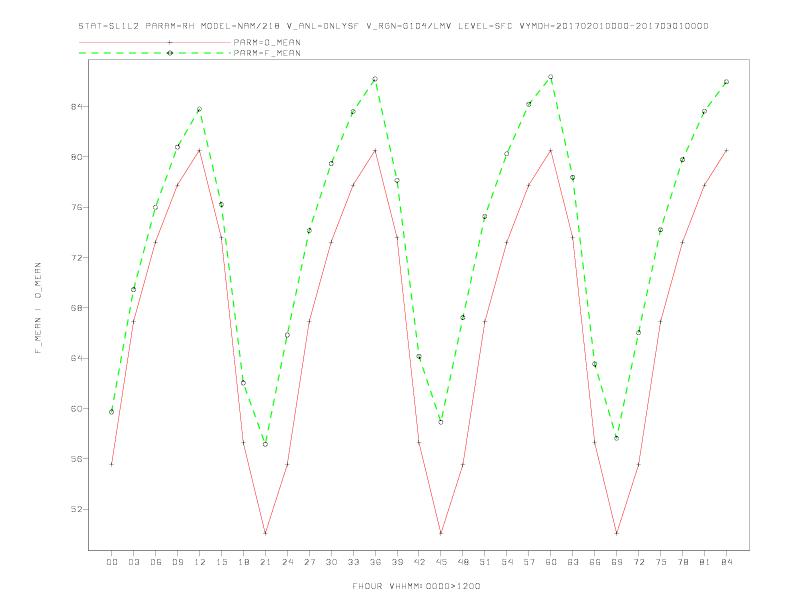Click the y-axis tick label 68

coord(76,308)
